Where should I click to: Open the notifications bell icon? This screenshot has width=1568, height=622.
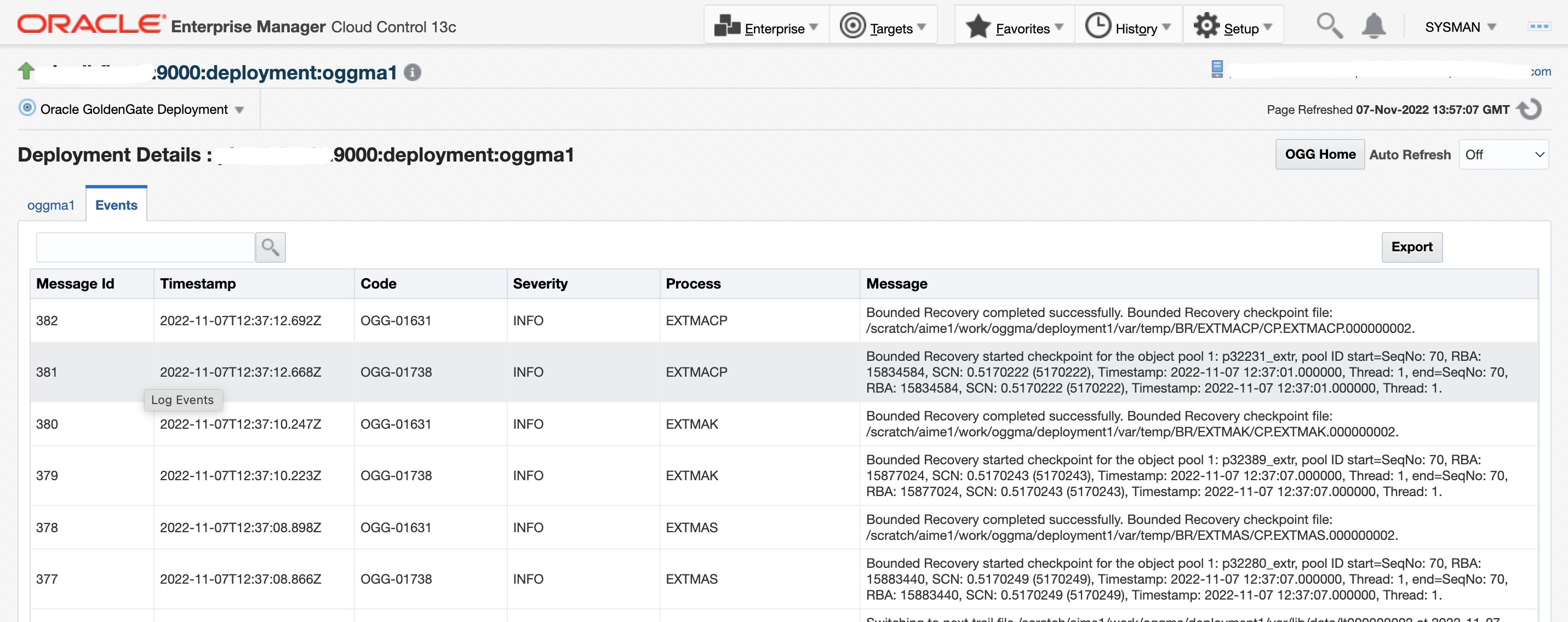click(1373, 26)
